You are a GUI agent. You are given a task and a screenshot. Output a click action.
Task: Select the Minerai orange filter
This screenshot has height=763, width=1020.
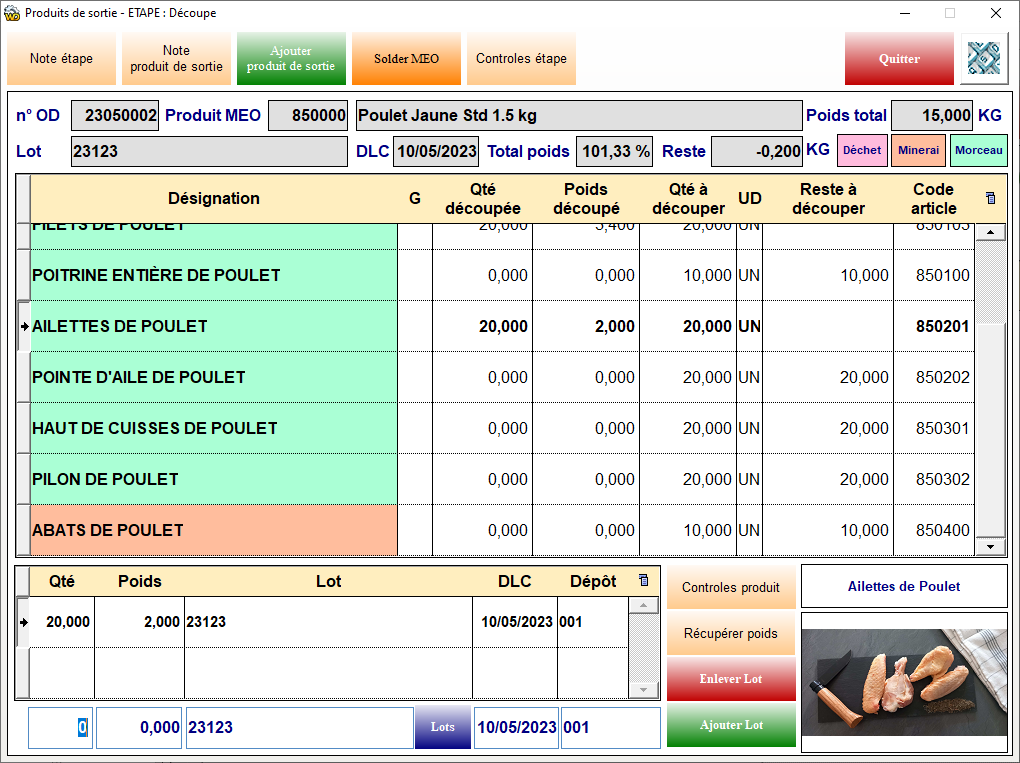click(918, 150)
